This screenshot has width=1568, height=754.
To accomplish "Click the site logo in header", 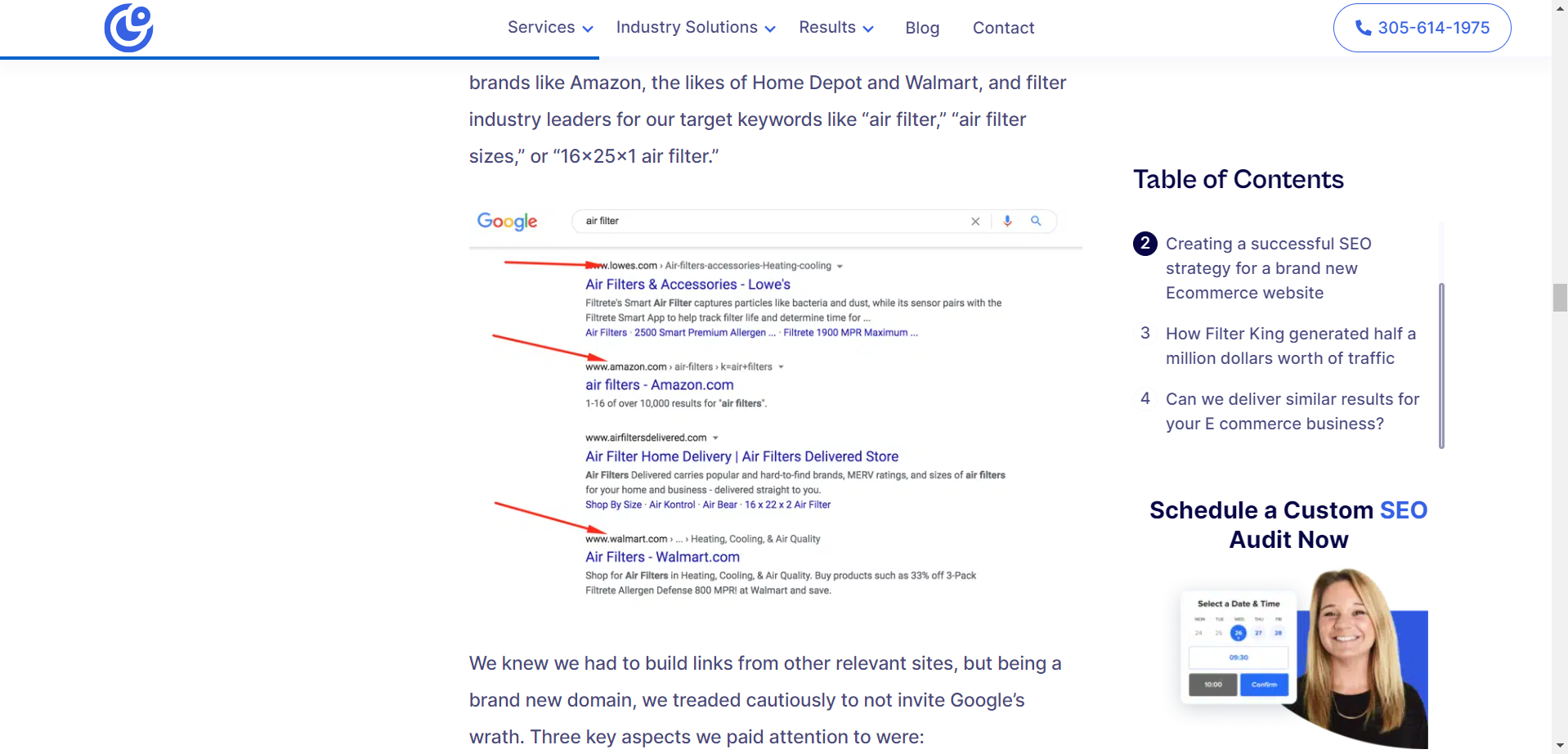I will (x=128, y=28).
